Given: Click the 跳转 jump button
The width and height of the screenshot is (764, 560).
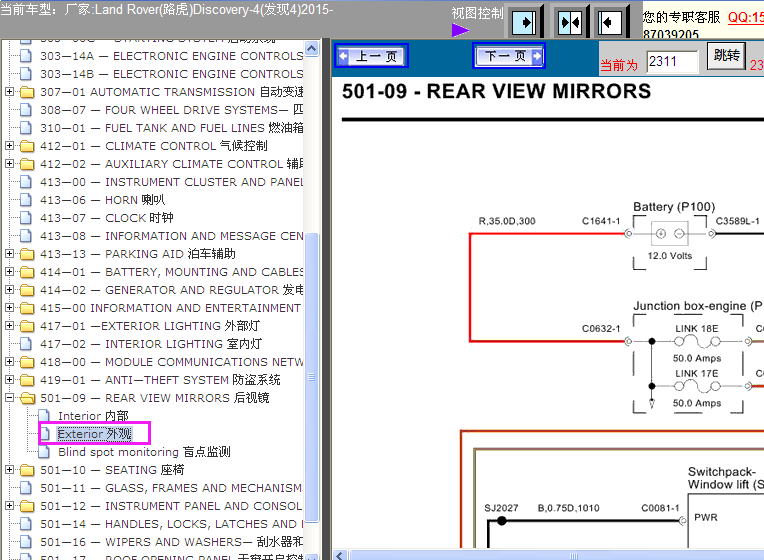Looking at the screenshot, I should [726, 56].
